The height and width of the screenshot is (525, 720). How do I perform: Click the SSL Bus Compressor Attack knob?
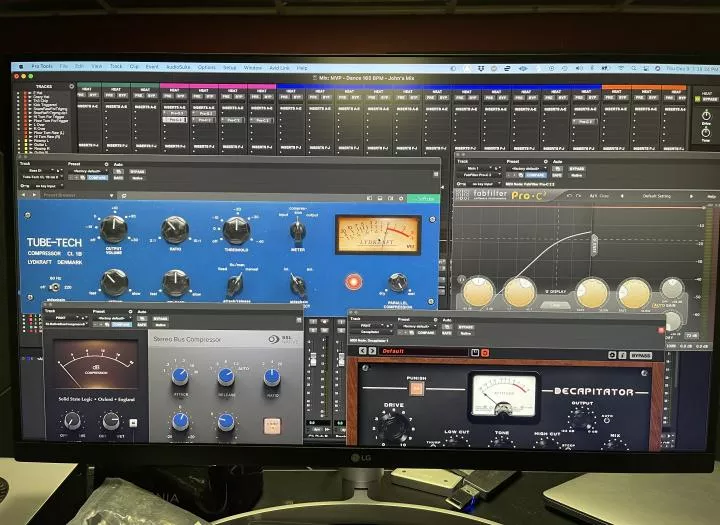coord(180,377)
